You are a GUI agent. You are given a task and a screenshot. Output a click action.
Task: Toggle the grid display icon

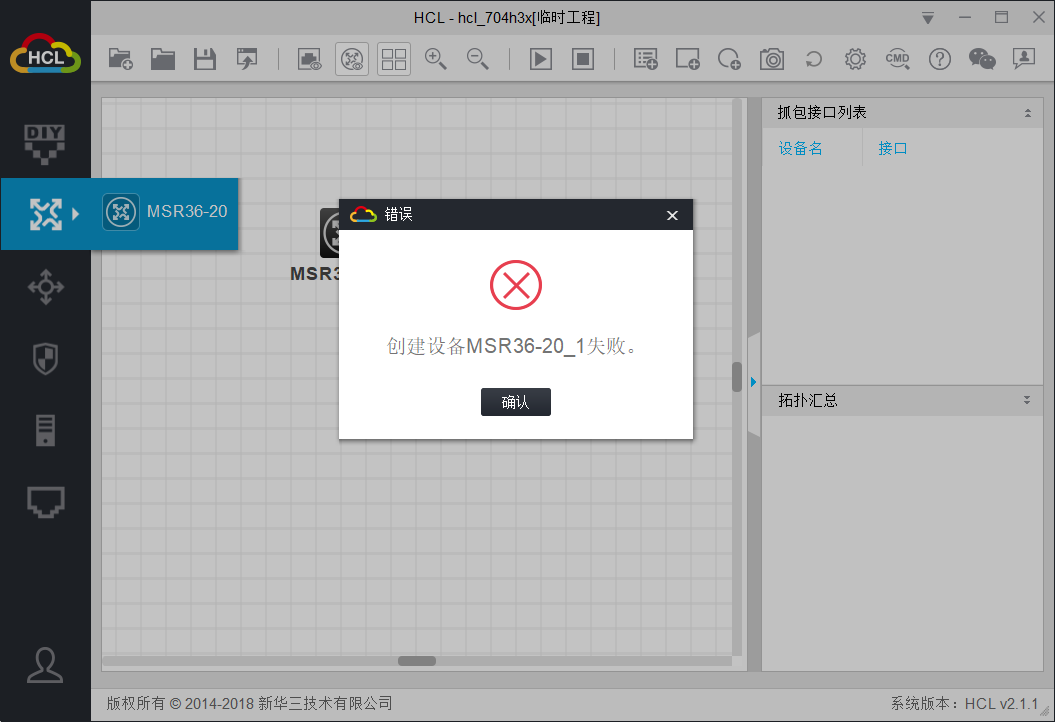coord(394,59)
